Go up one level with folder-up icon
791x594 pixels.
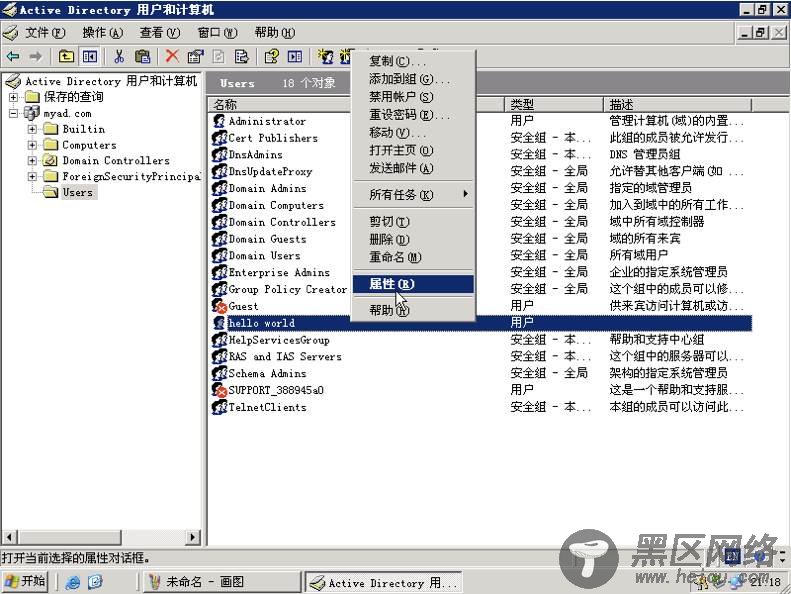tap(66, 57)
